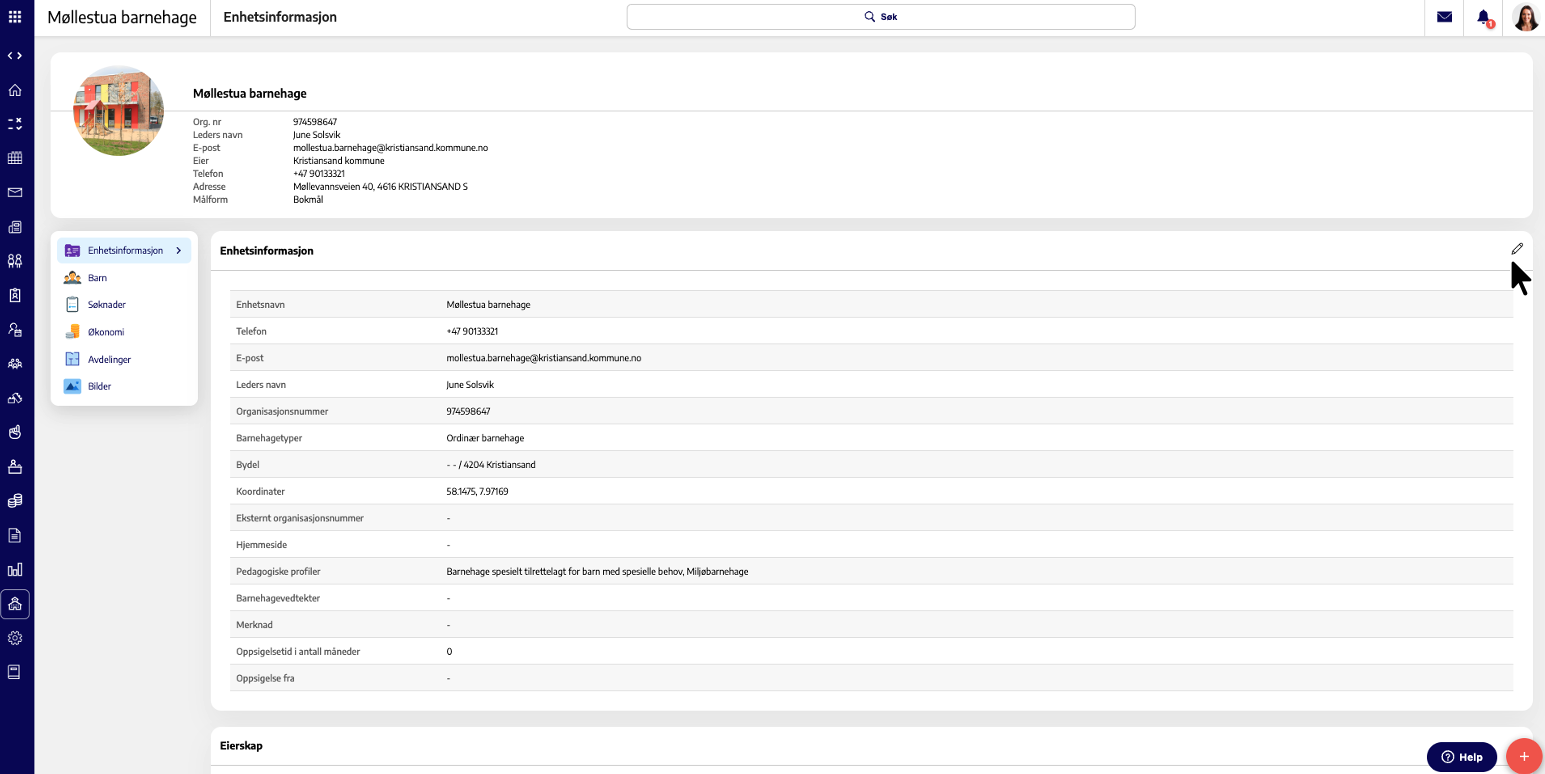1545x774 pixels.
Task: Select Enhetsinformasjon in the side menu
Action: [124, 251]
